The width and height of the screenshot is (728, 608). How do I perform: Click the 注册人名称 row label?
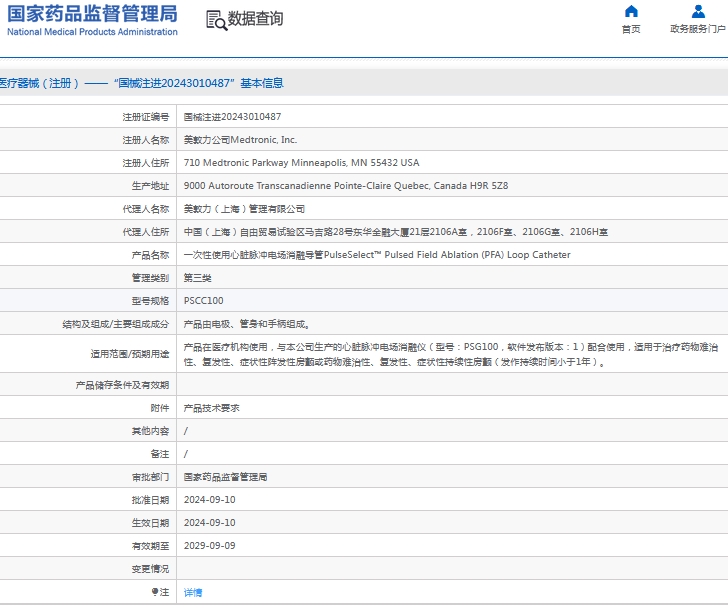tap(146, 140)
